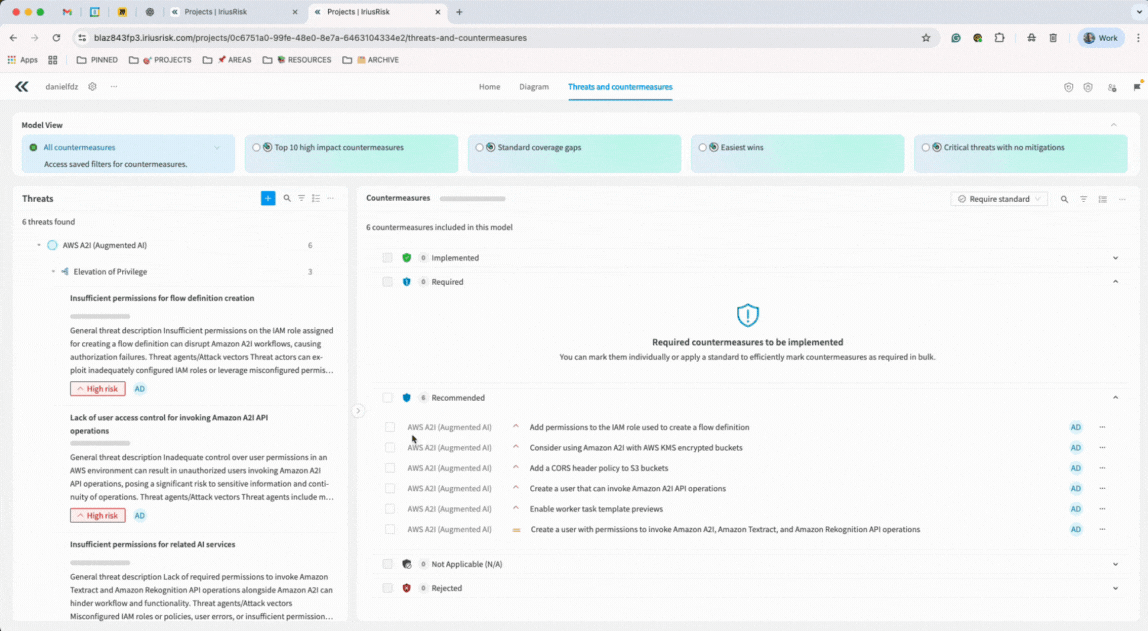
Task: Expand the Implemented section chevron
Action: (1116, 258)
